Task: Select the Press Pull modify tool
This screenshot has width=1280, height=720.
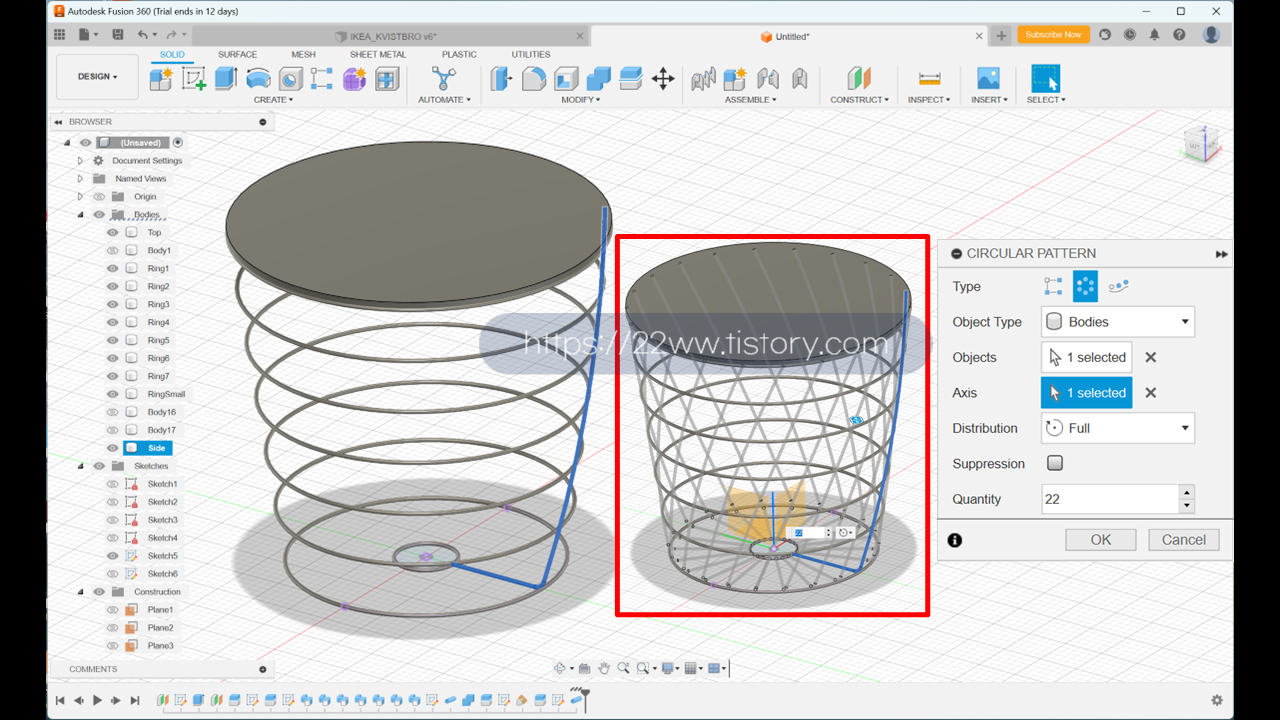Action: coord(502,79)
